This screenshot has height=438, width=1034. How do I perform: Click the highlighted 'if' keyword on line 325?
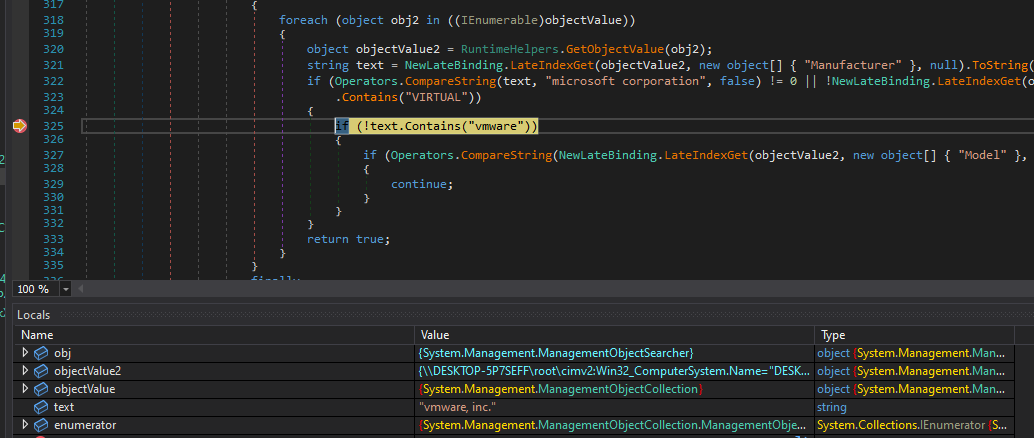342,126
